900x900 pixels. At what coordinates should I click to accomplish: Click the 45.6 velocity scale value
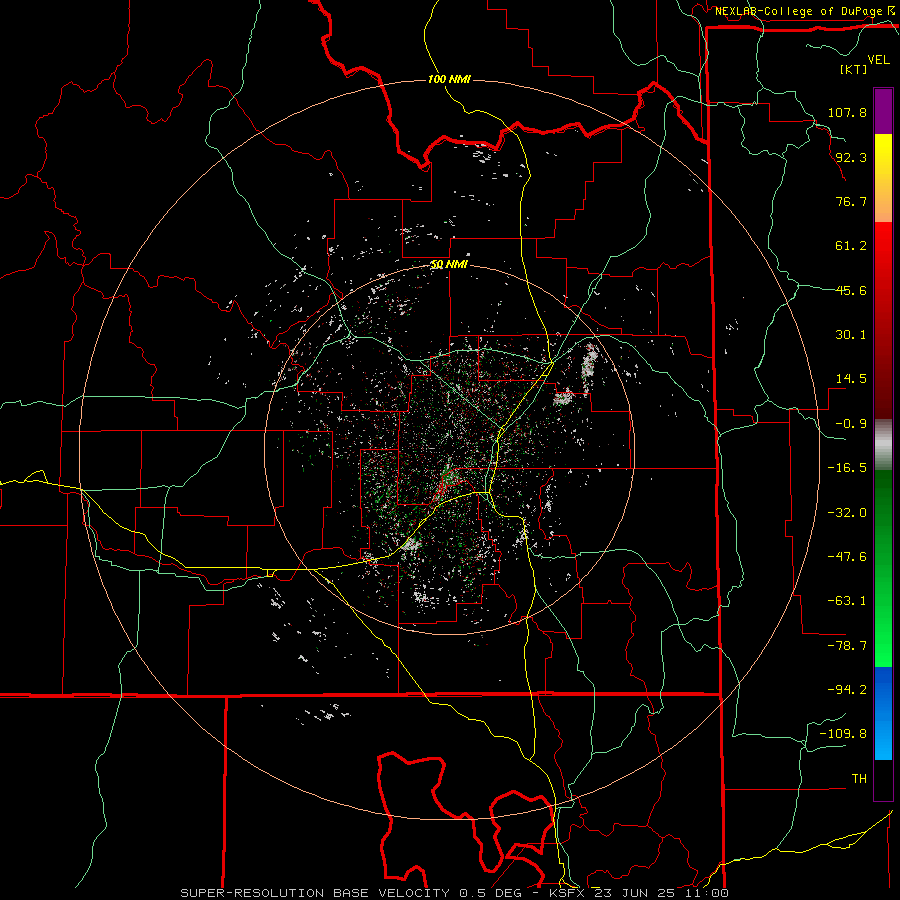pyautogui.click(x=851, y=290)
